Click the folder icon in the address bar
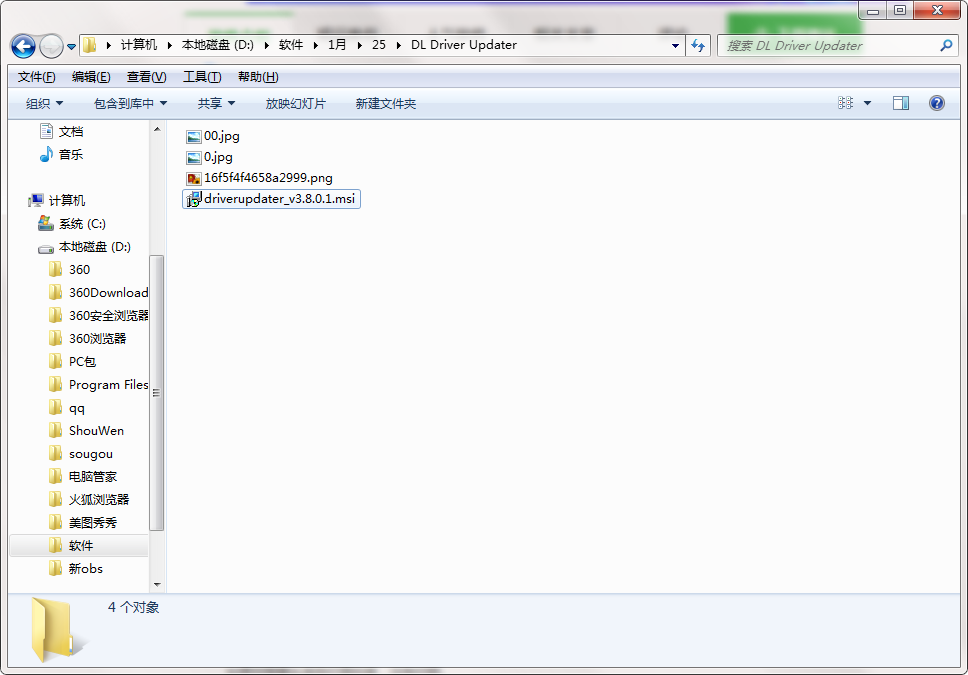Image resolution: width=968 pixels, height=675 pixels. click(x=90, y=45)
